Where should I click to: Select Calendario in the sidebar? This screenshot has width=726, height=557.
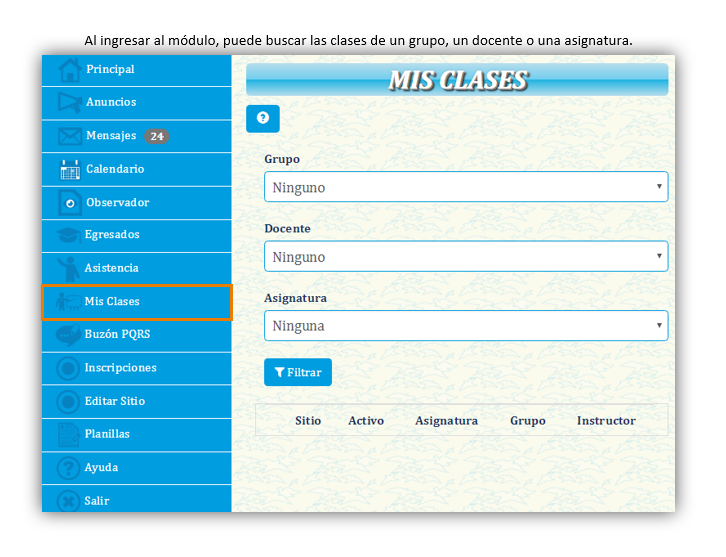(137, 169)
